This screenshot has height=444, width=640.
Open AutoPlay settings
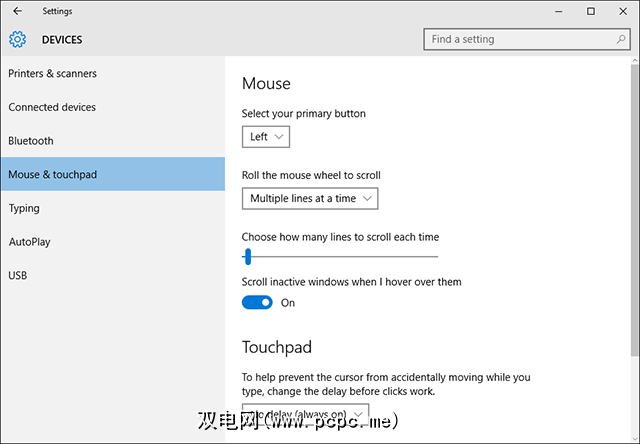[x=29, y=242]
